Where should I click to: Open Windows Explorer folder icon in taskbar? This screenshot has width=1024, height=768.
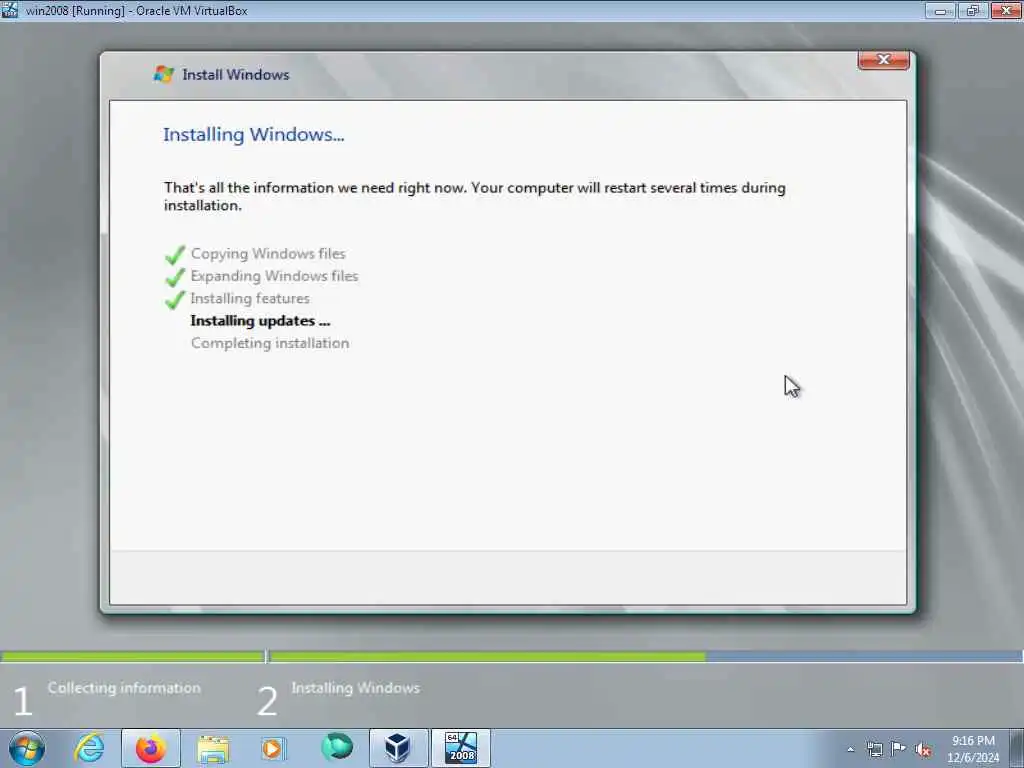pyautogui.click(x=213, y=748)
